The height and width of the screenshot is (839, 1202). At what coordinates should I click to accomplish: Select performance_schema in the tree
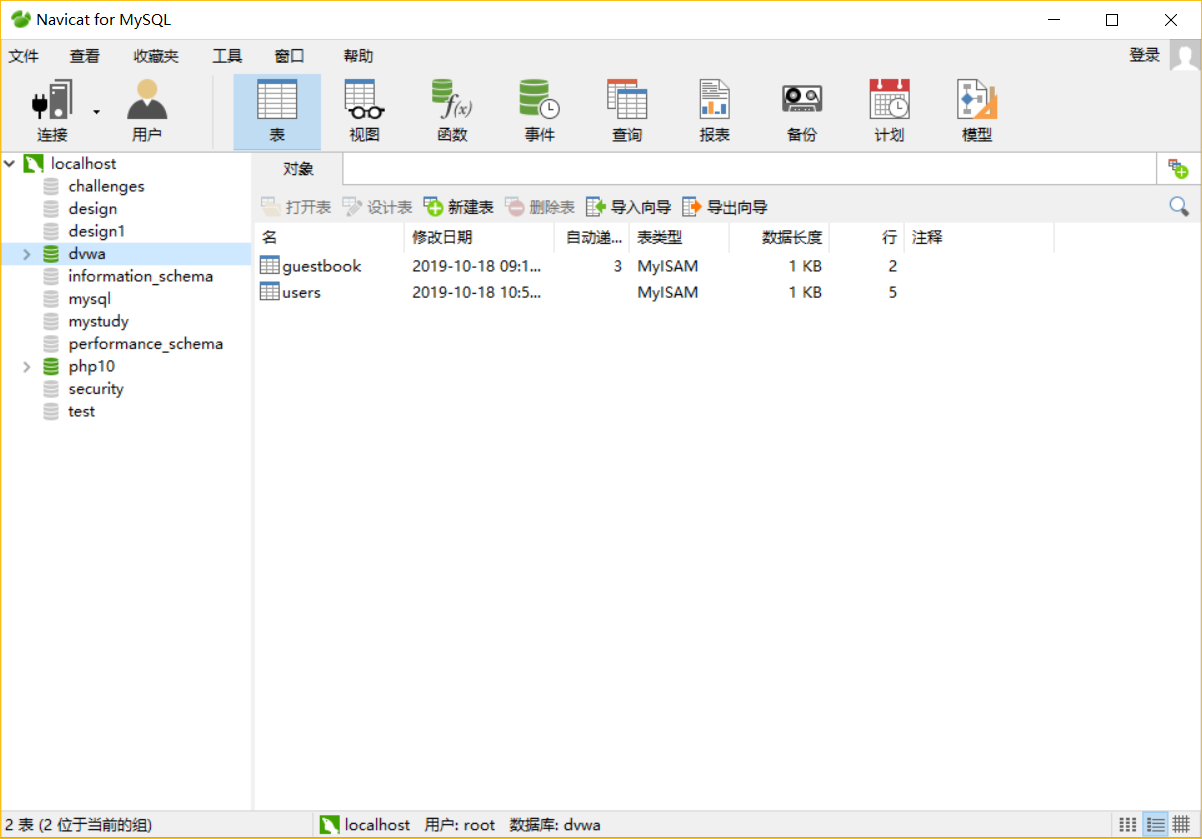pos(145,344)
